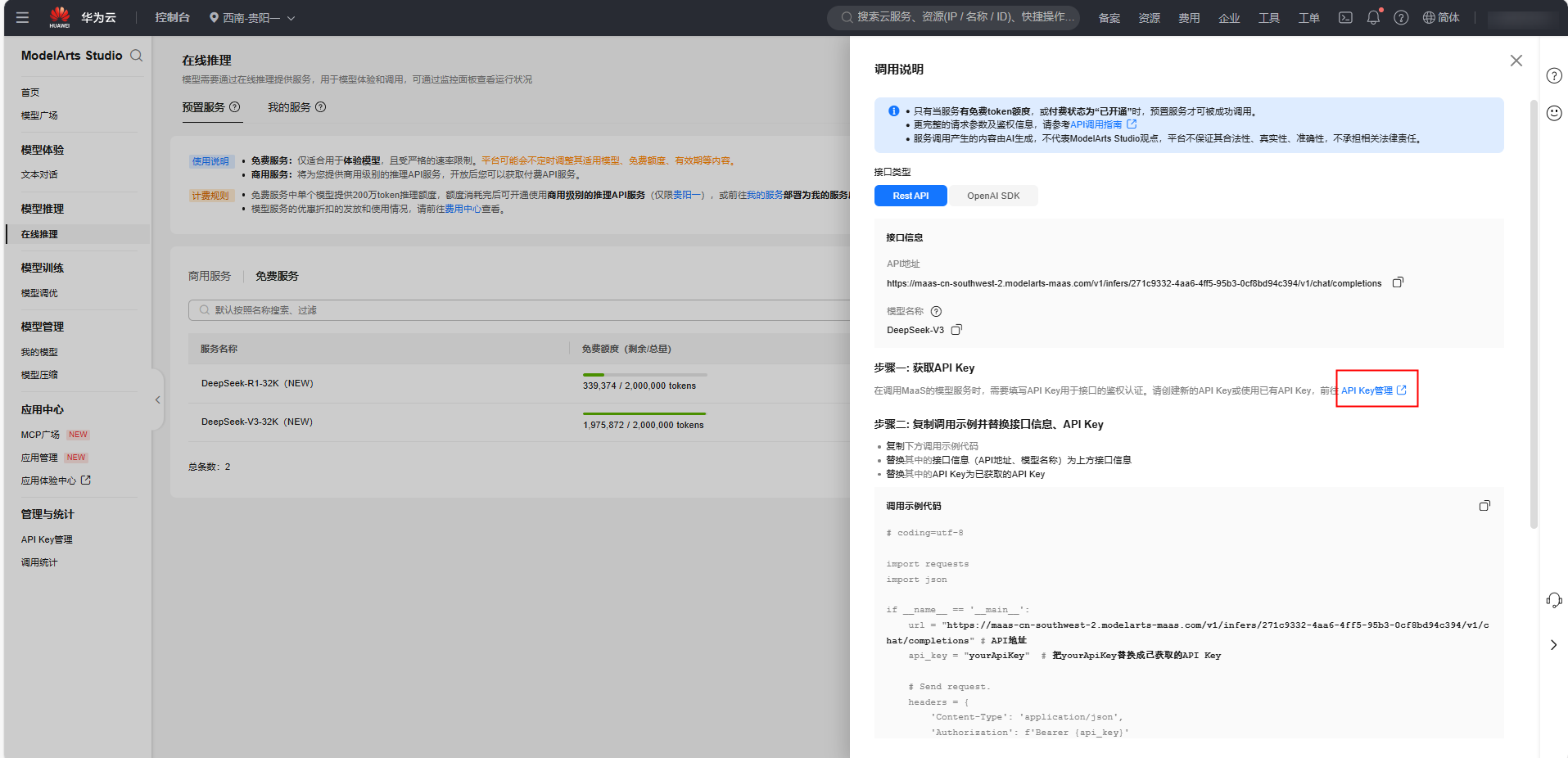Open the top bar help icon
Image resolution: width=1568 pixels, height=758 pixels.
click(x=1401, y=17)
